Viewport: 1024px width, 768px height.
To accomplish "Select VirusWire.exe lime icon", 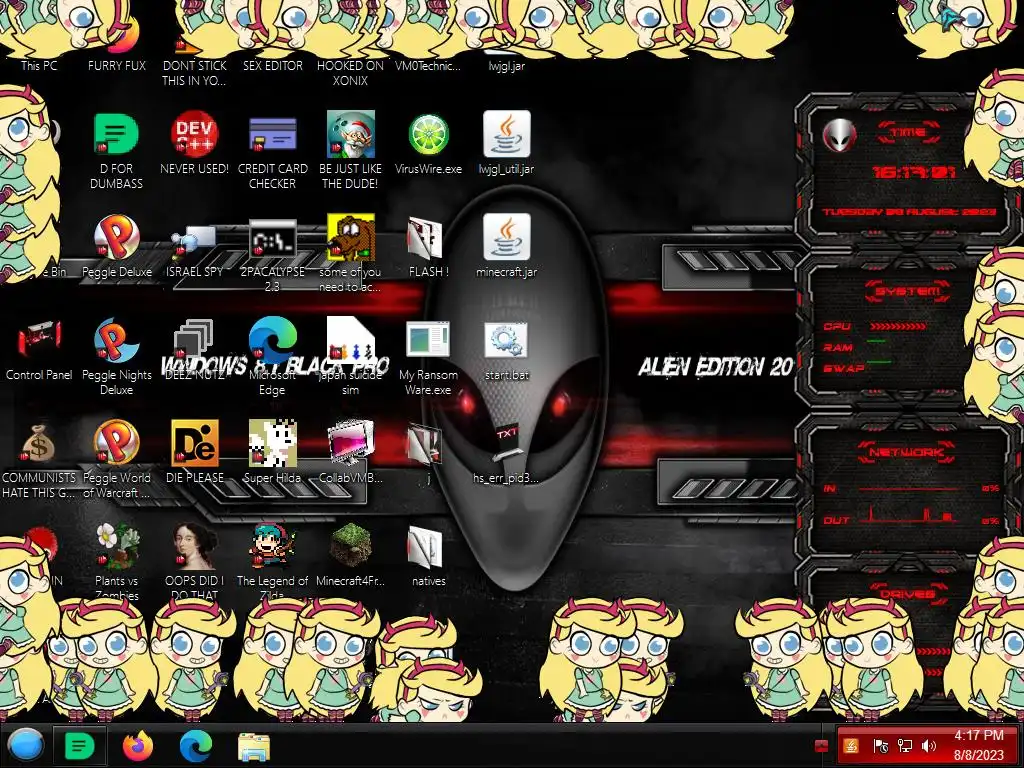I will pyautogui.click(x=428, y=135).
